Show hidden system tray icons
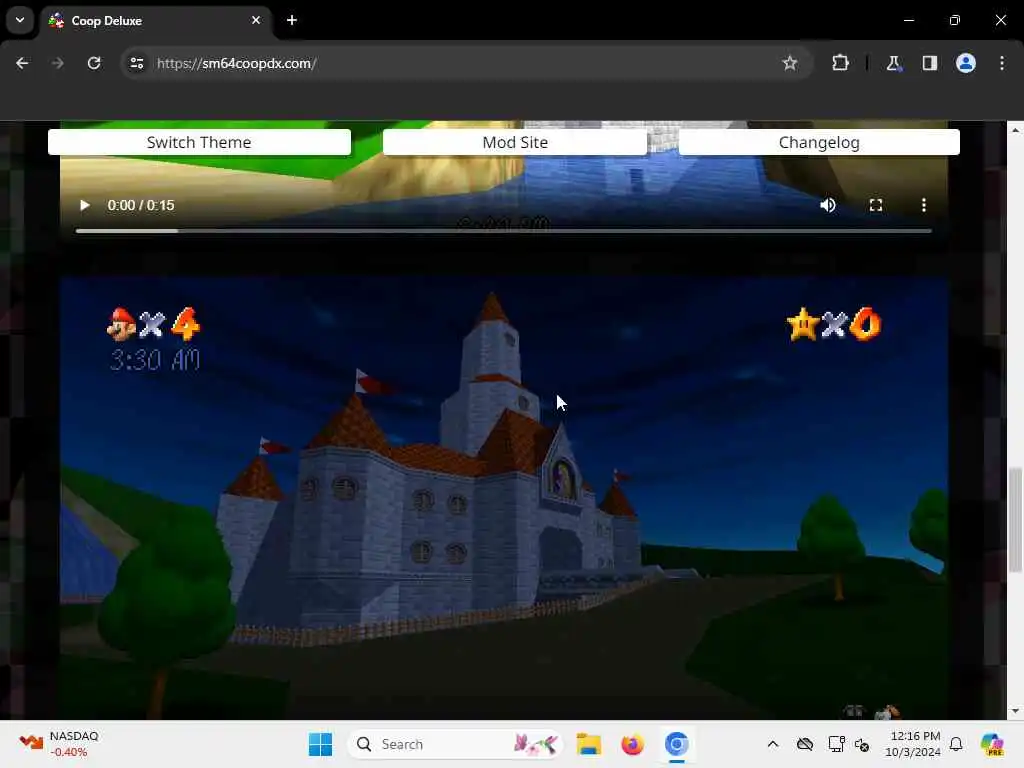 [x=773, y=744]
